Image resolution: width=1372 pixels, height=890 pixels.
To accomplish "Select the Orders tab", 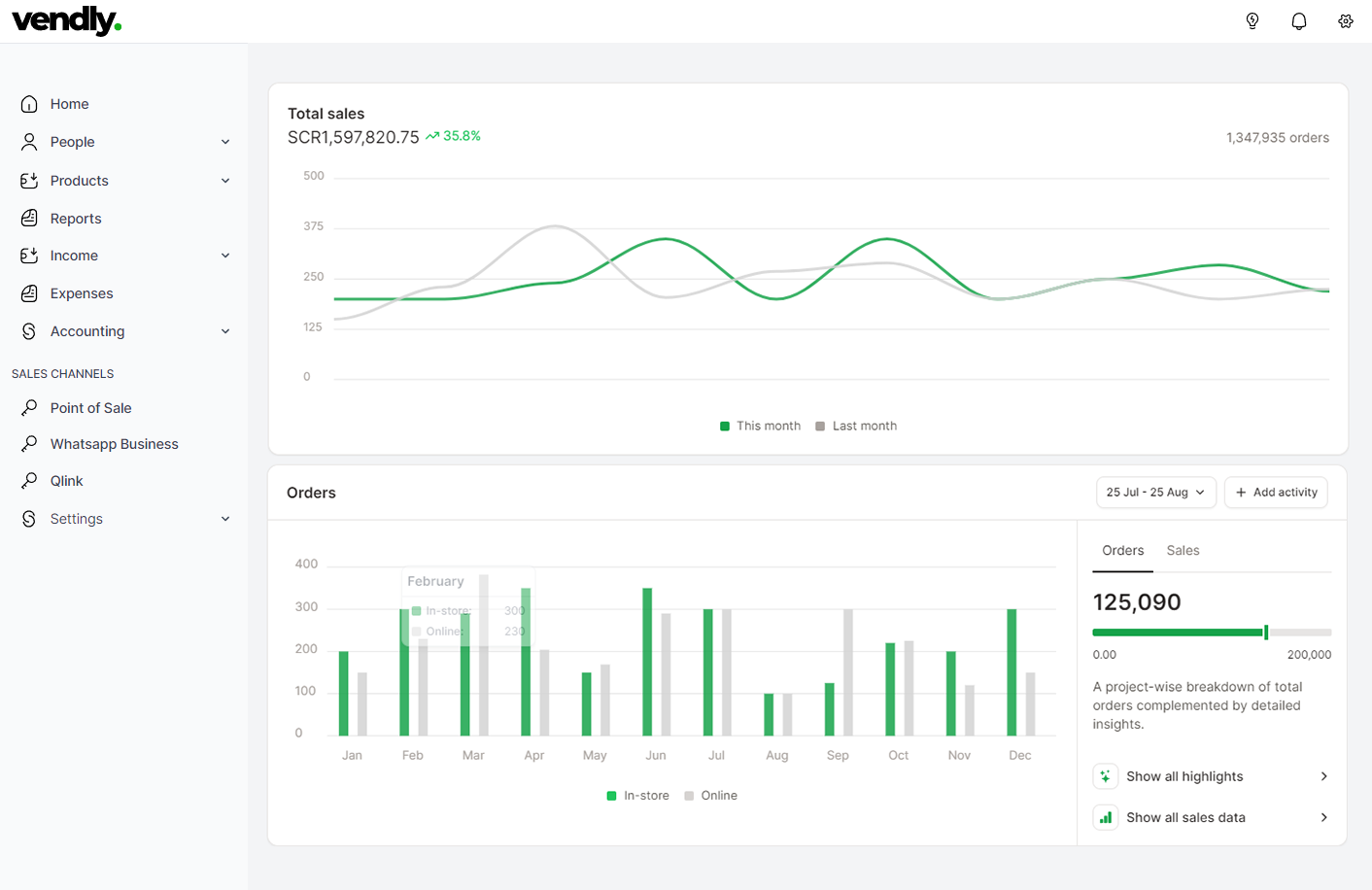I will [x=1122, y=551].
